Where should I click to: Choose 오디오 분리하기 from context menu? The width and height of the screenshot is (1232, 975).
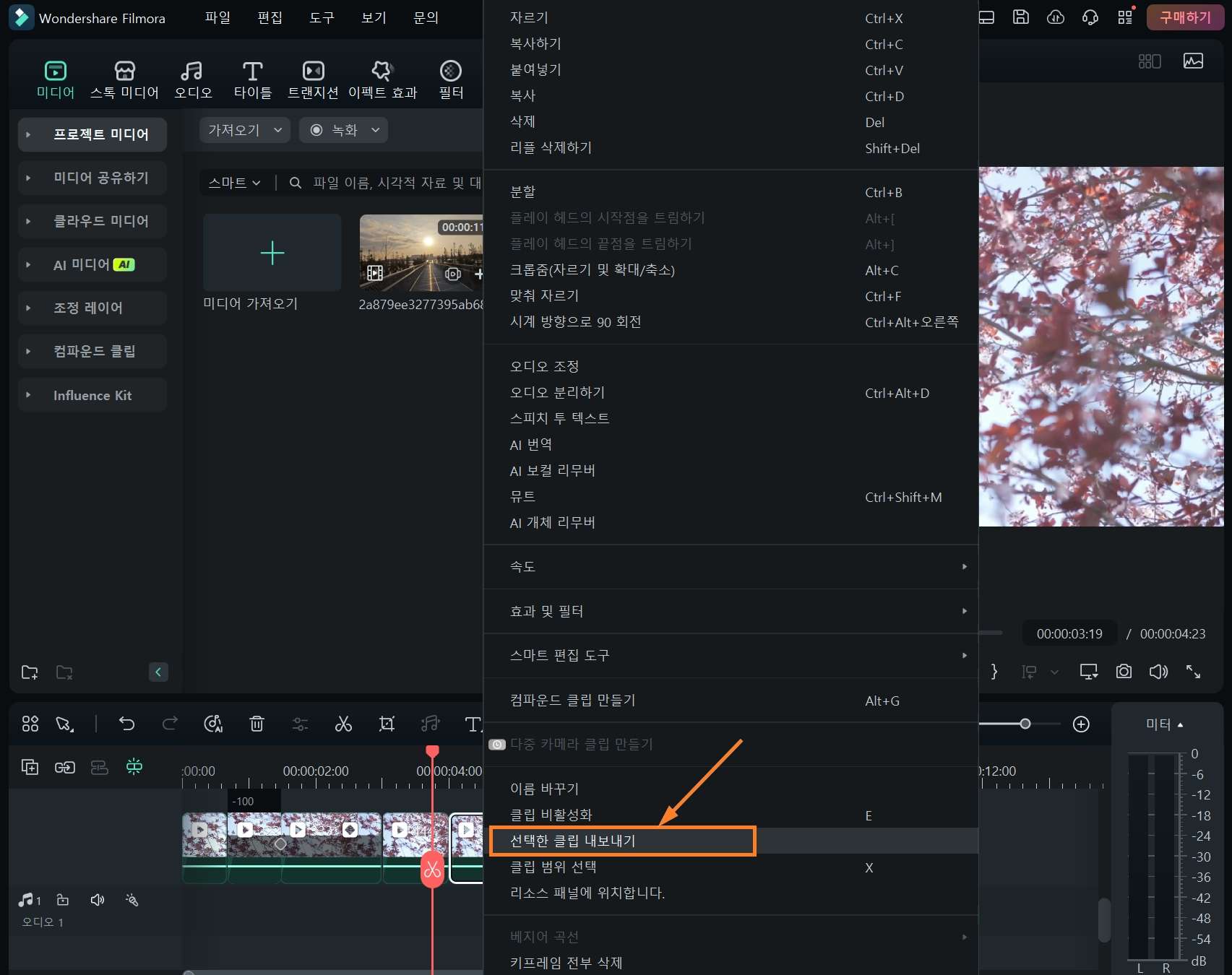731,392
